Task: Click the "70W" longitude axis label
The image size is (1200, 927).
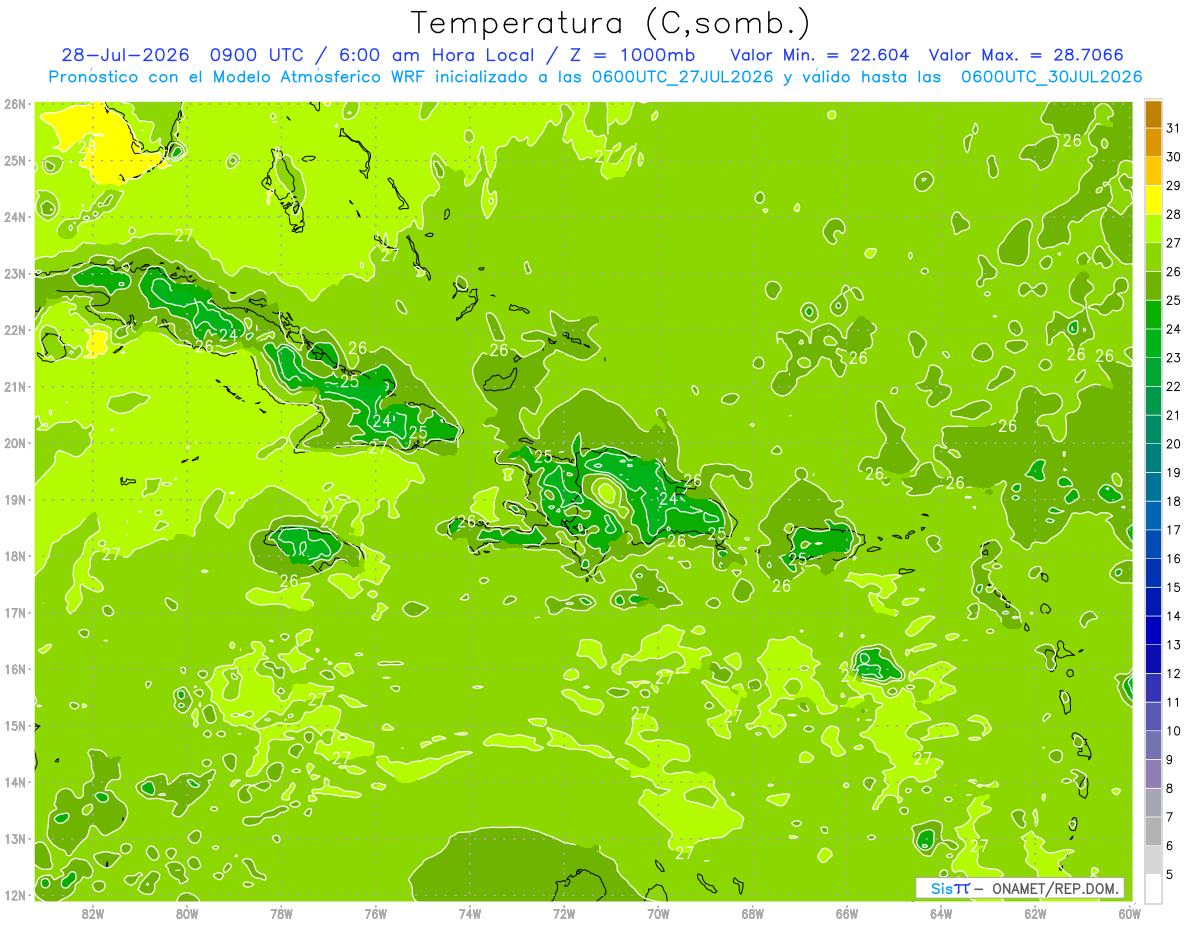Action: tap(658, 913)
